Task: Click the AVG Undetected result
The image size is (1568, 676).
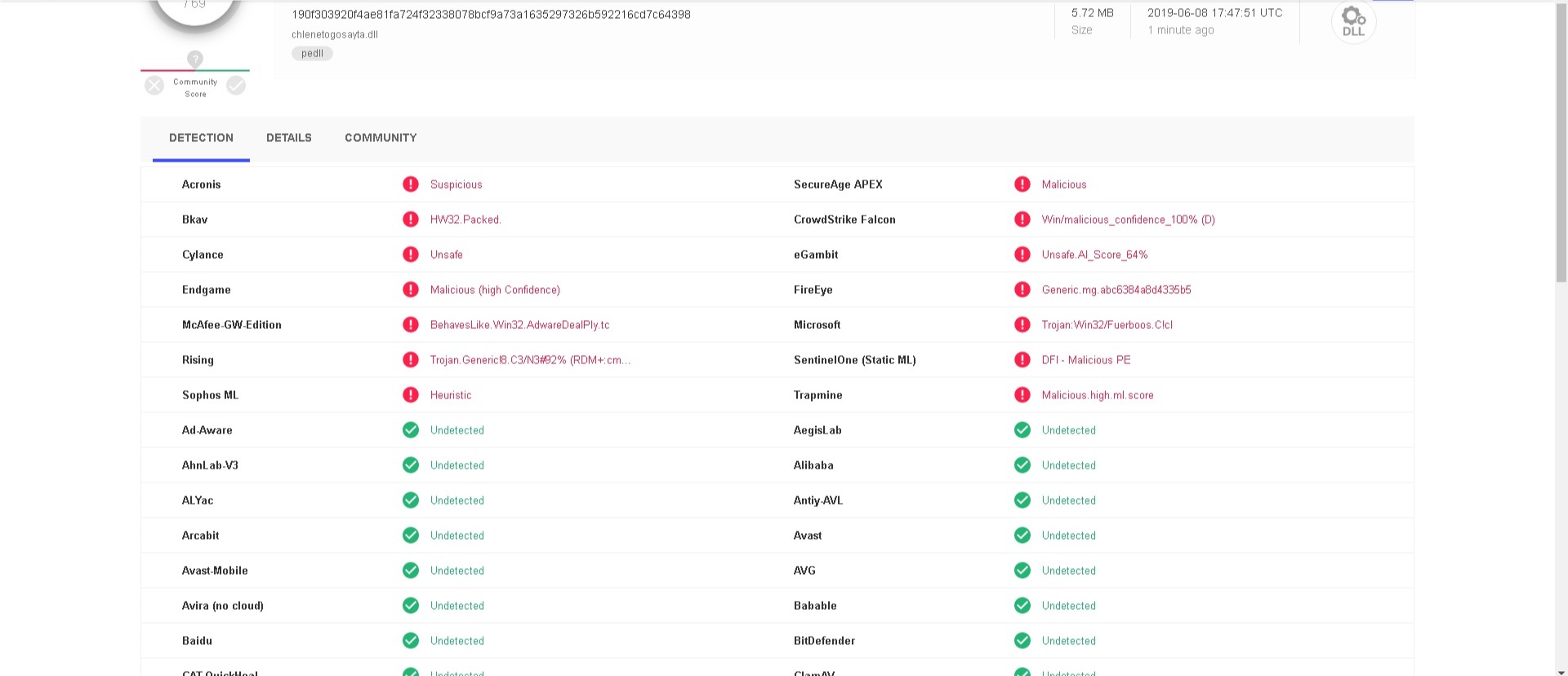Action: pos(1069,571)
